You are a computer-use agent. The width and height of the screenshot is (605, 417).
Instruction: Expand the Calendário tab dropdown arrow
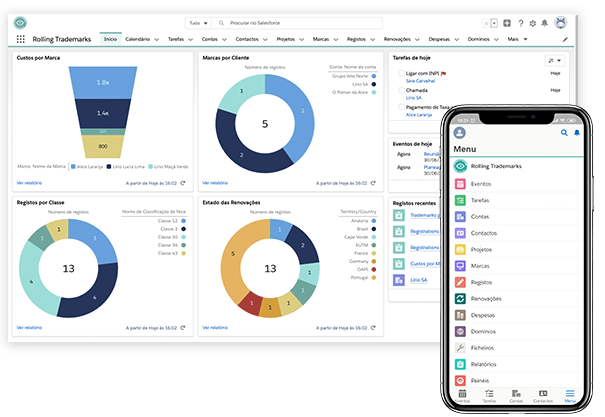pyautogui.click(x=158, y=39)
